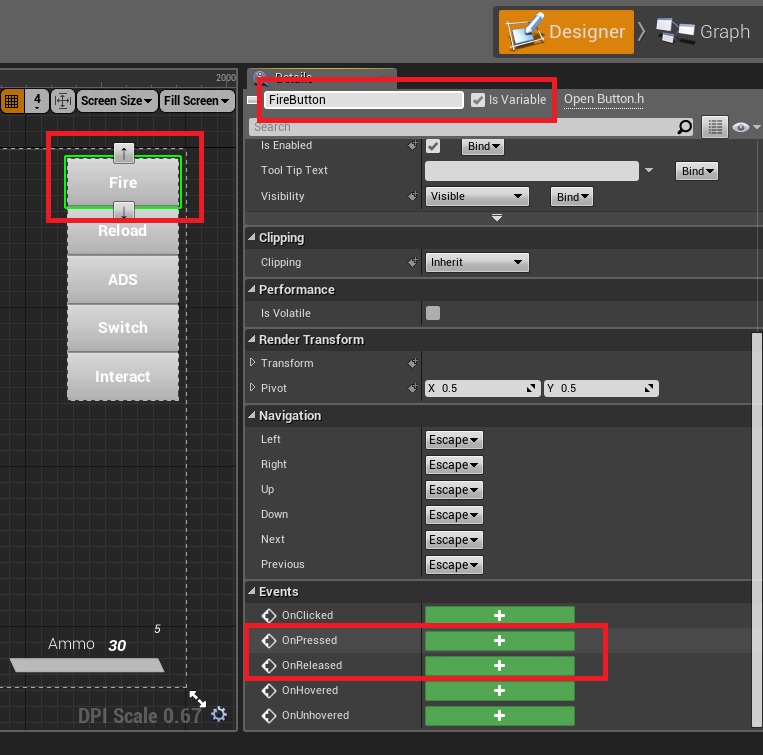Add an OnClicked event with plus button

tap(499, 615)
